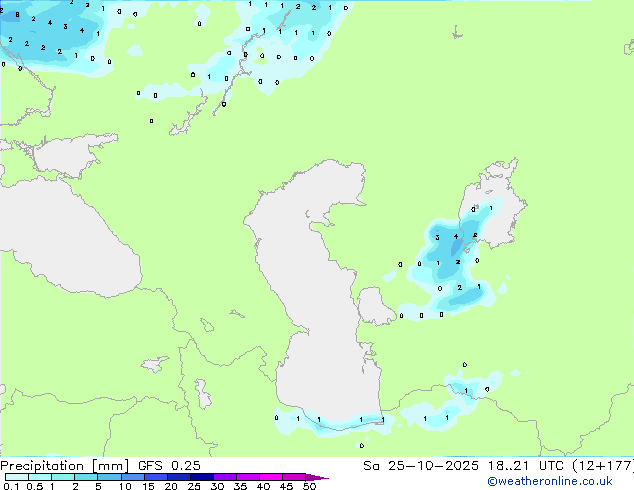
Task: Click the legend scale label '0.1'
Action: click(x=11, y=486)
